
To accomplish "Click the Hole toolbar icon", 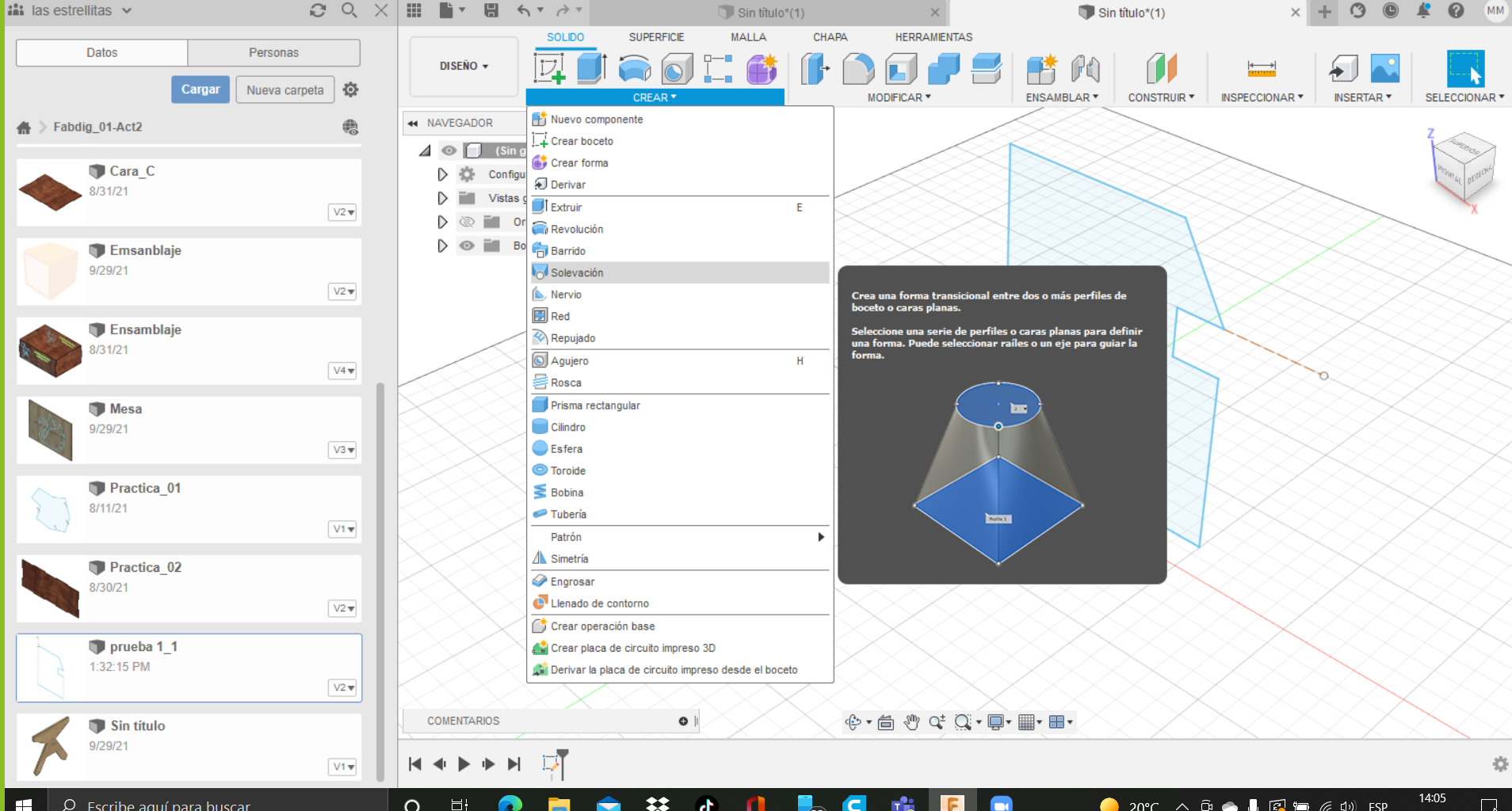I will click(677, 69).
